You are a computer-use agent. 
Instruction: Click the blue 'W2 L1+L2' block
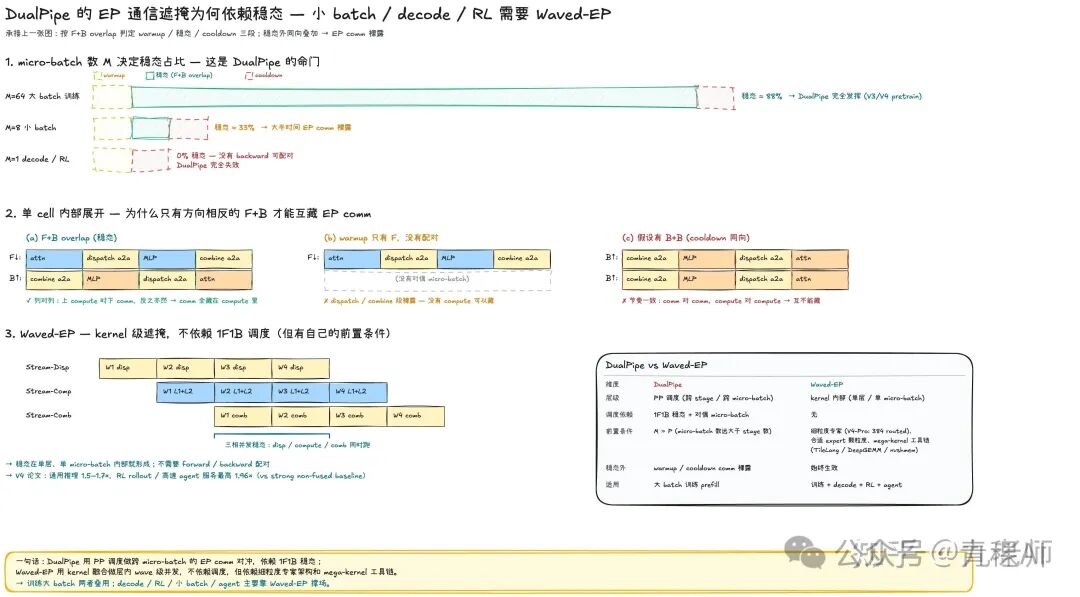pyautogui.click(x=243, y=392)
